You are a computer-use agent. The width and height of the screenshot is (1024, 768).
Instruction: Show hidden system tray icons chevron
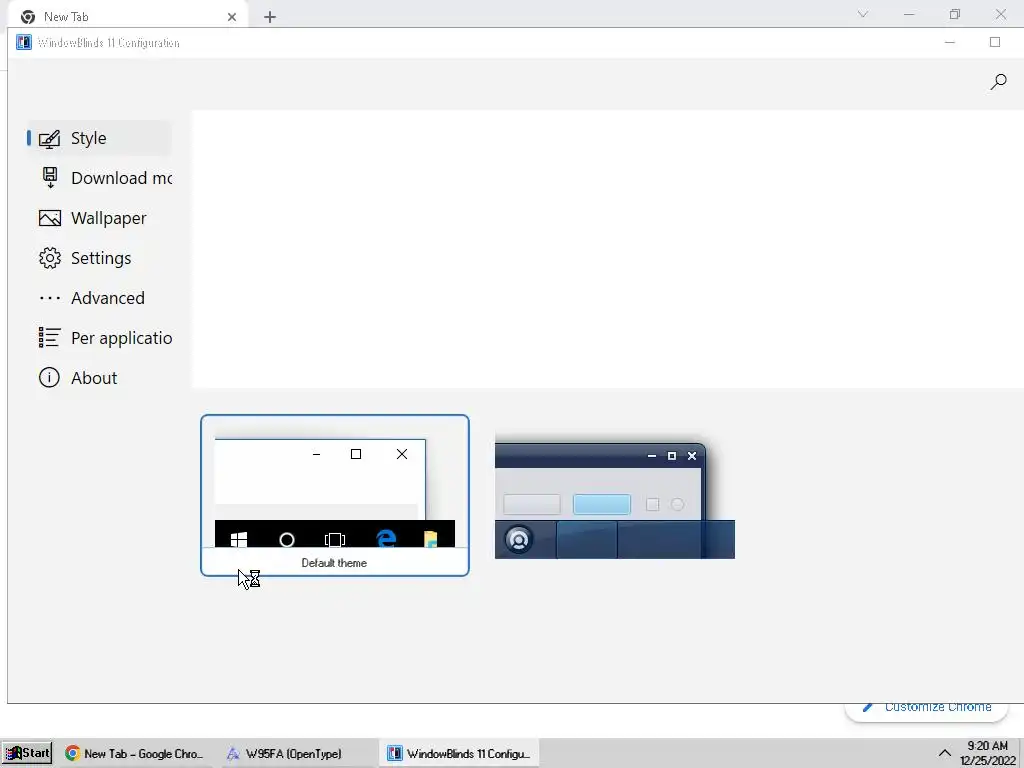point(944,753)
